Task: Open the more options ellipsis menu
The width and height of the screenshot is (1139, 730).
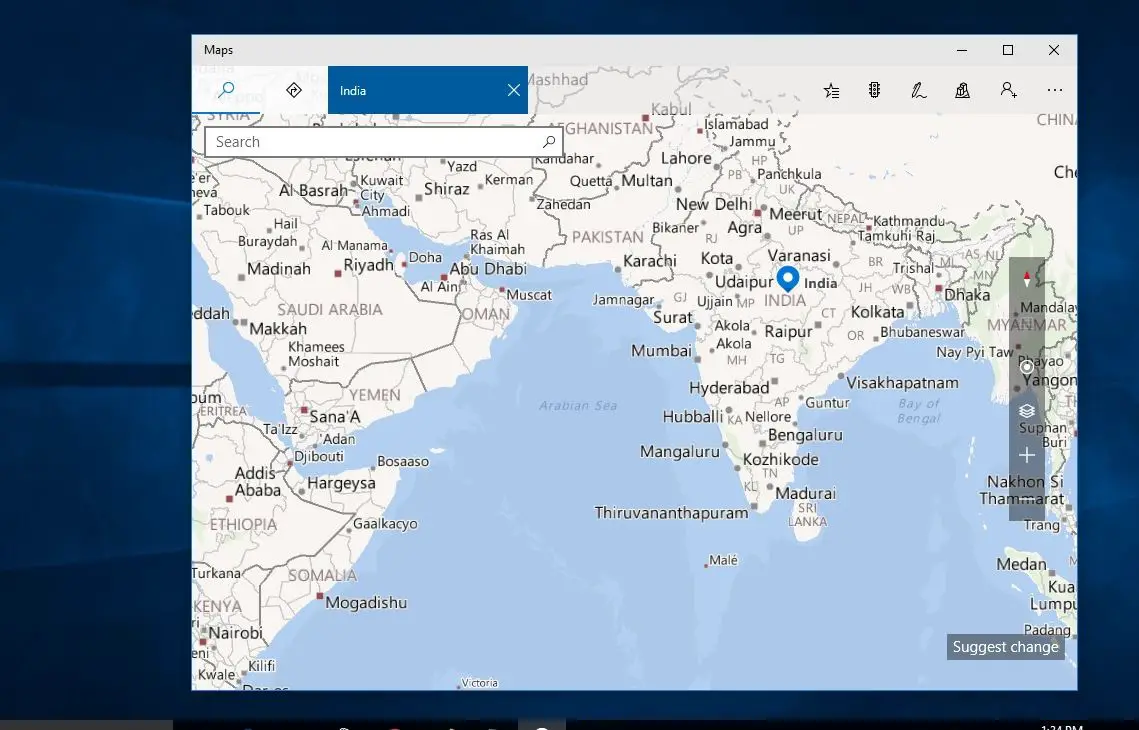Action: 1055,90
